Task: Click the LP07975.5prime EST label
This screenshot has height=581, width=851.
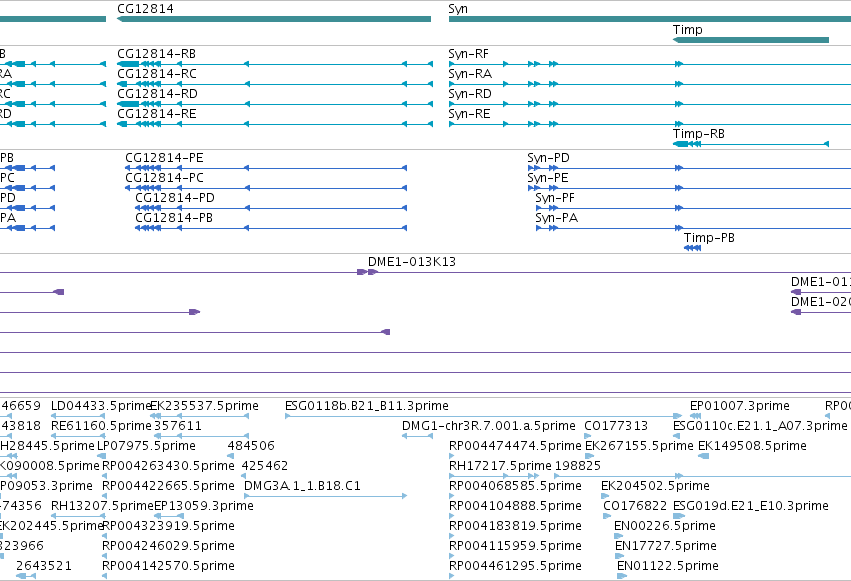Action: [x=147, y=446]
